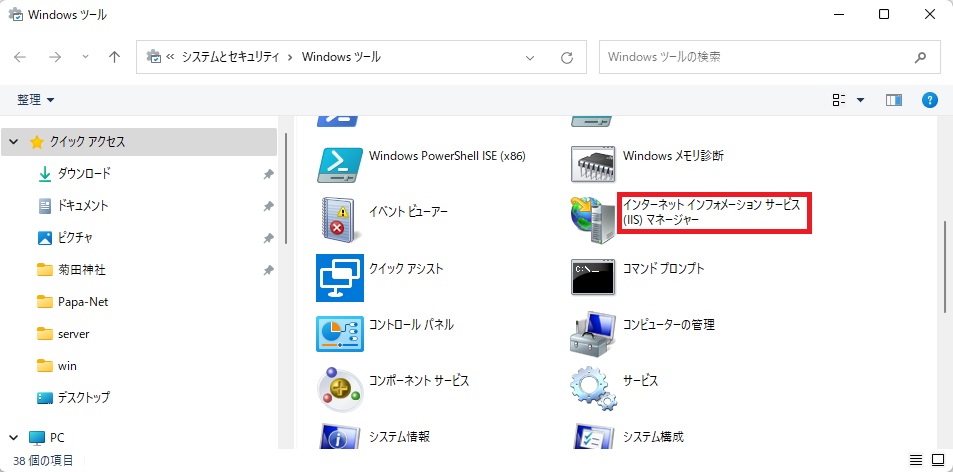Show the preview pane icon
953x472 pixels.
tap(893, 100)
